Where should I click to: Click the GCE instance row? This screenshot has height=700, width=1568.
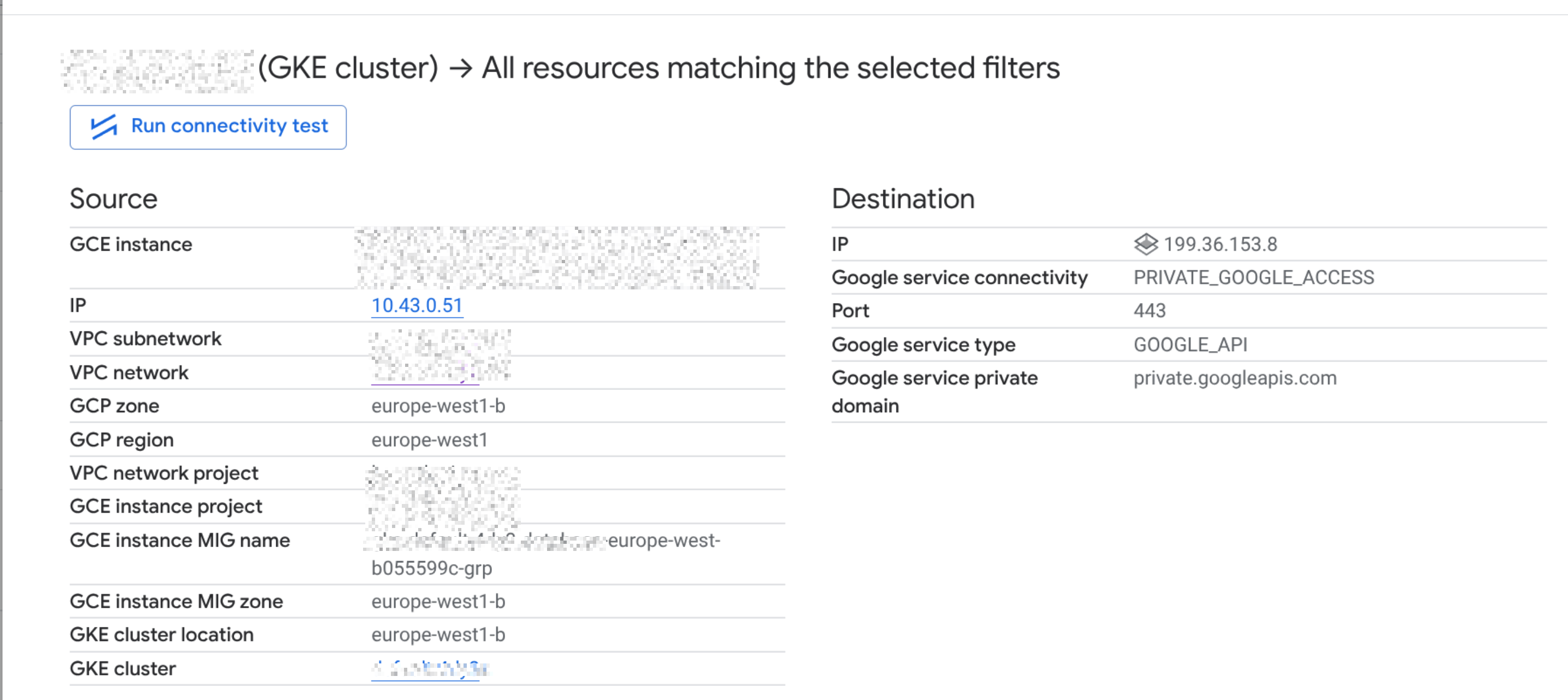243,244
